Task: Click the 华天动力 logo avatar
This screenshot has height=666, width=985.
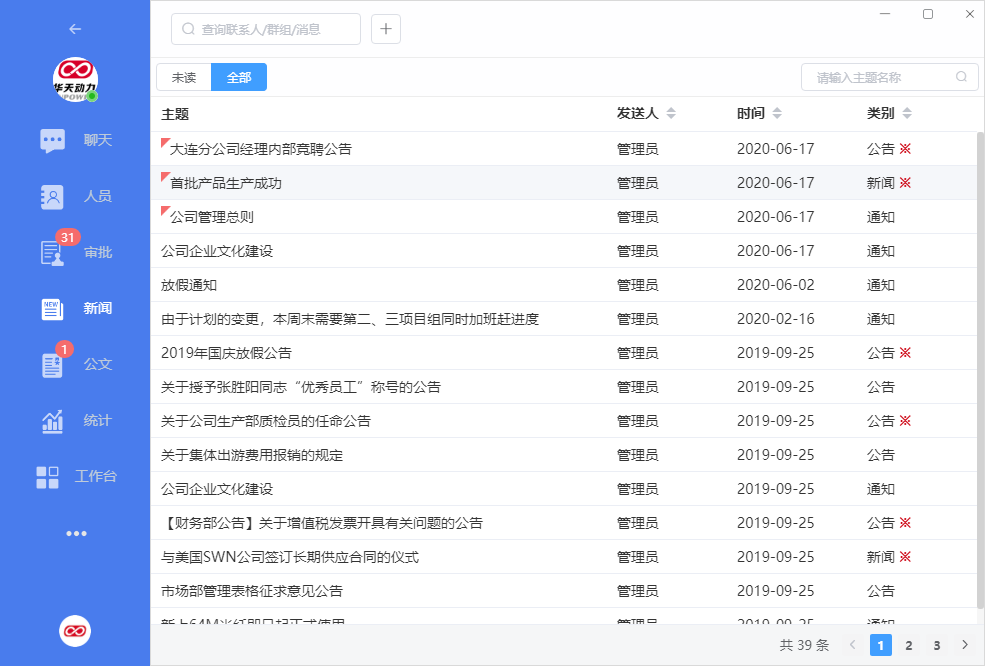Action: click(x=75, y=78)
